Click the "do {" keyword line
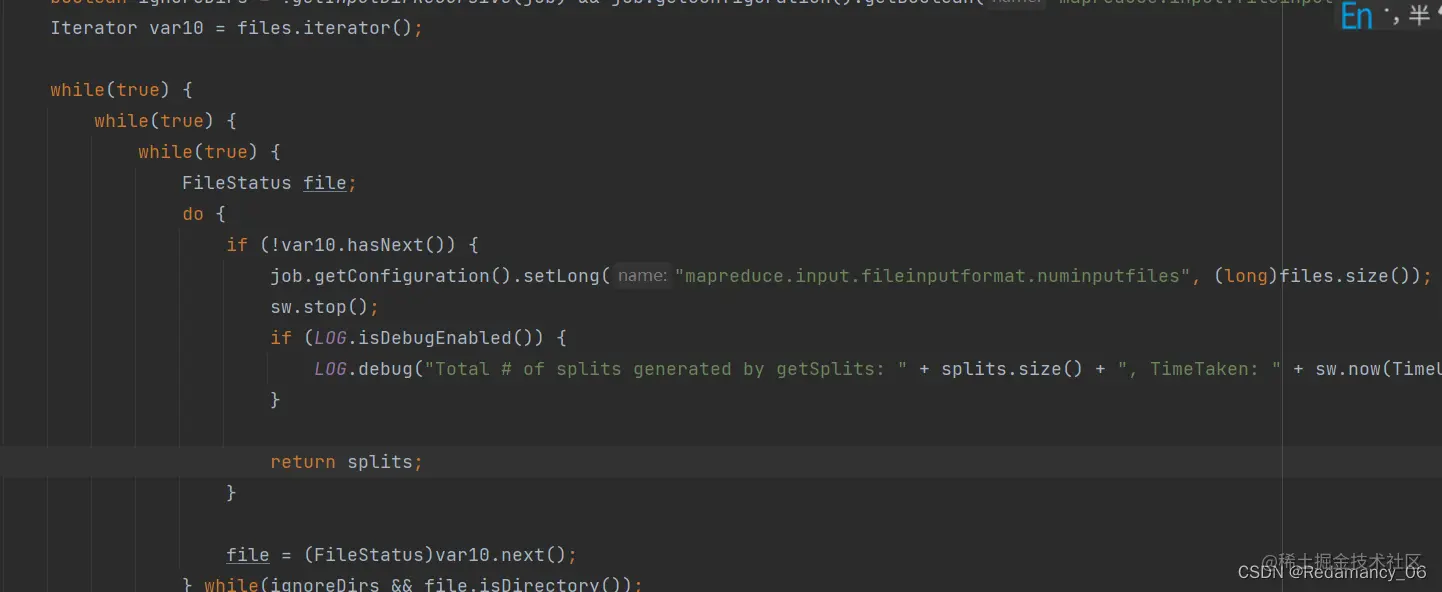Viewport: 1442px width, 592px height. click(x=204, y=214)
